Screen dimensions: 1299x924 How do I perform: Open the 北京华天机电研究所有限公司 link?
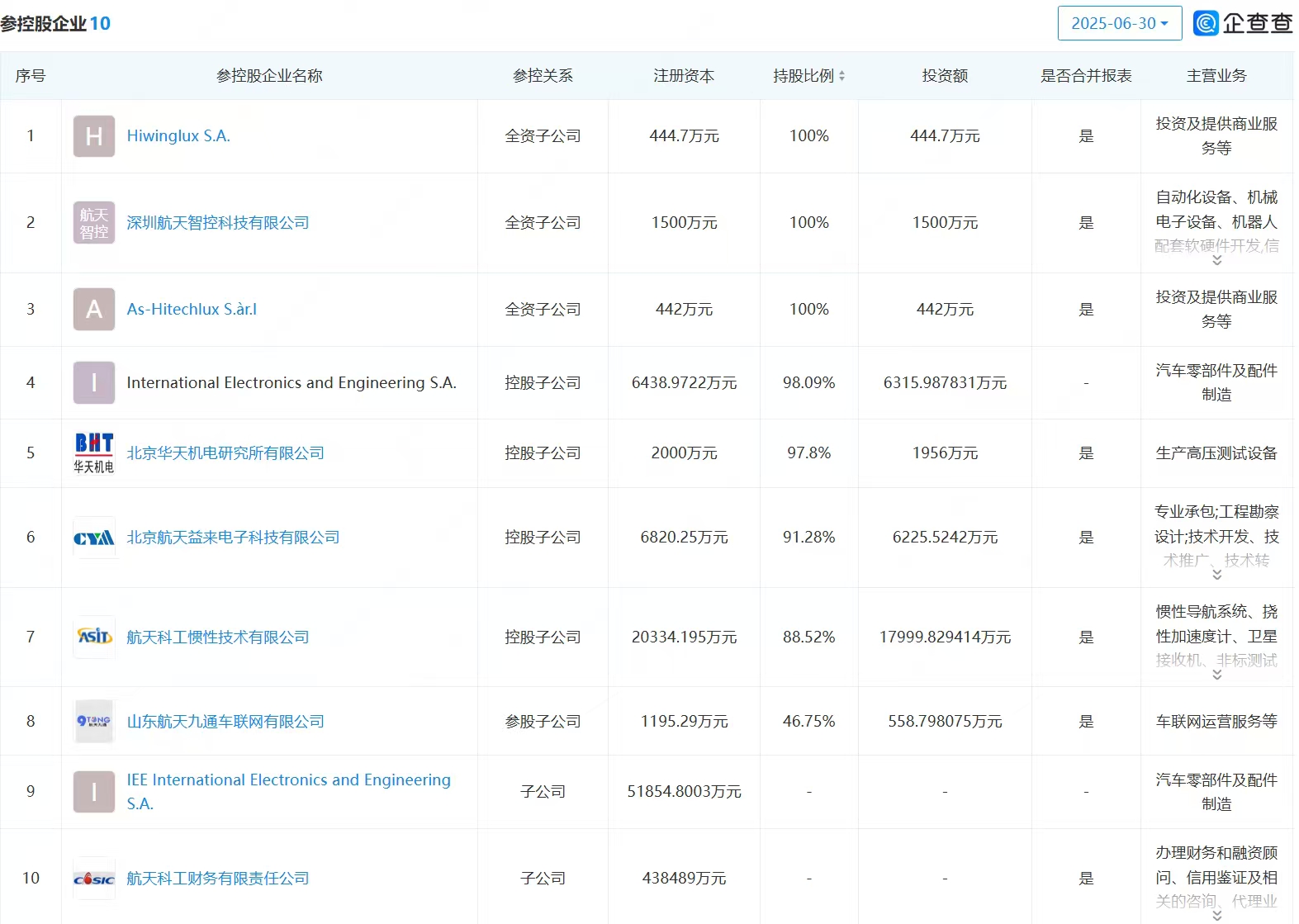(225, 453)
